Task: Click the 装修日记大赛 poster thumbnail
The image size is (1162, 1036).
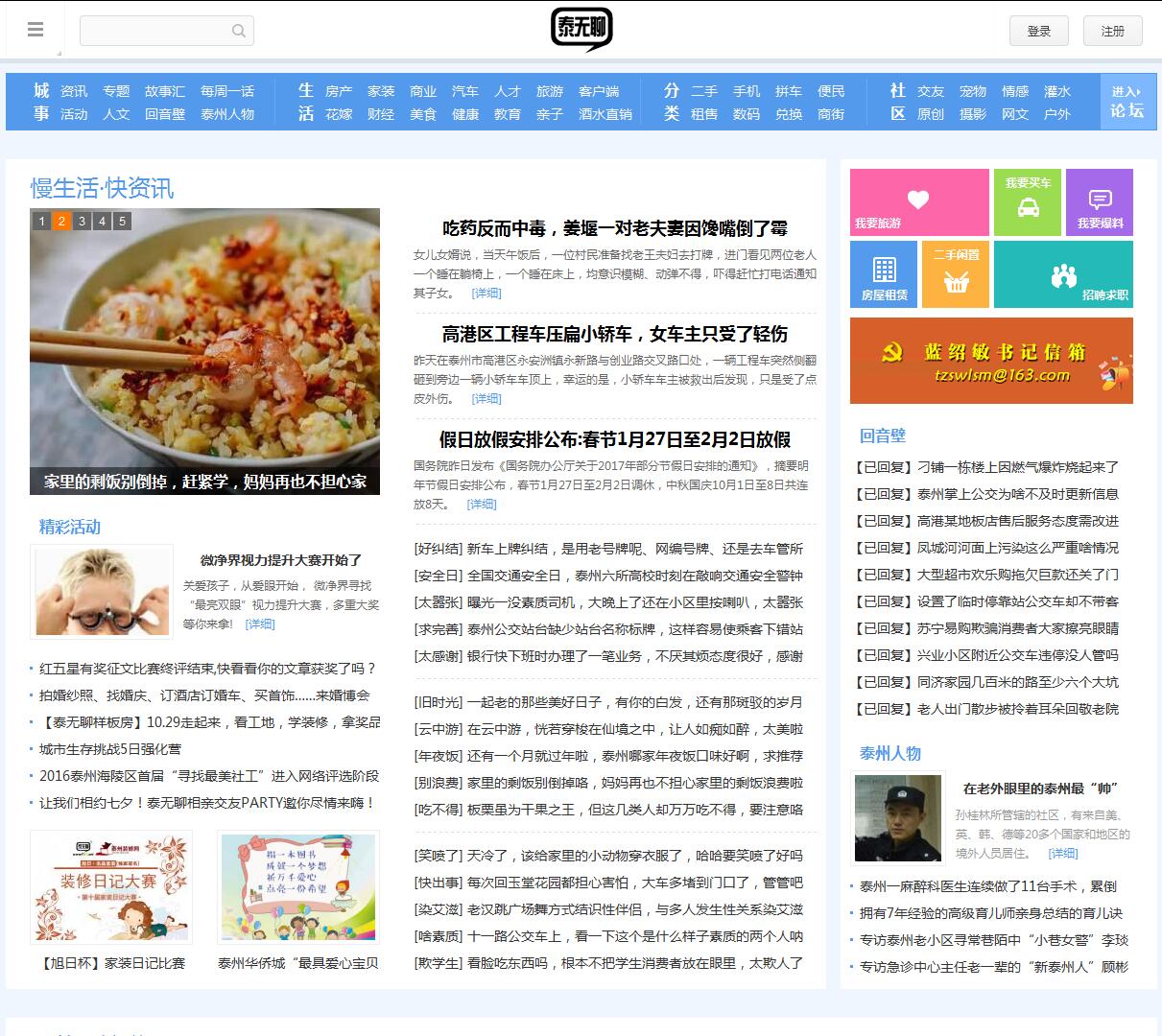Action: pos(111,887)
